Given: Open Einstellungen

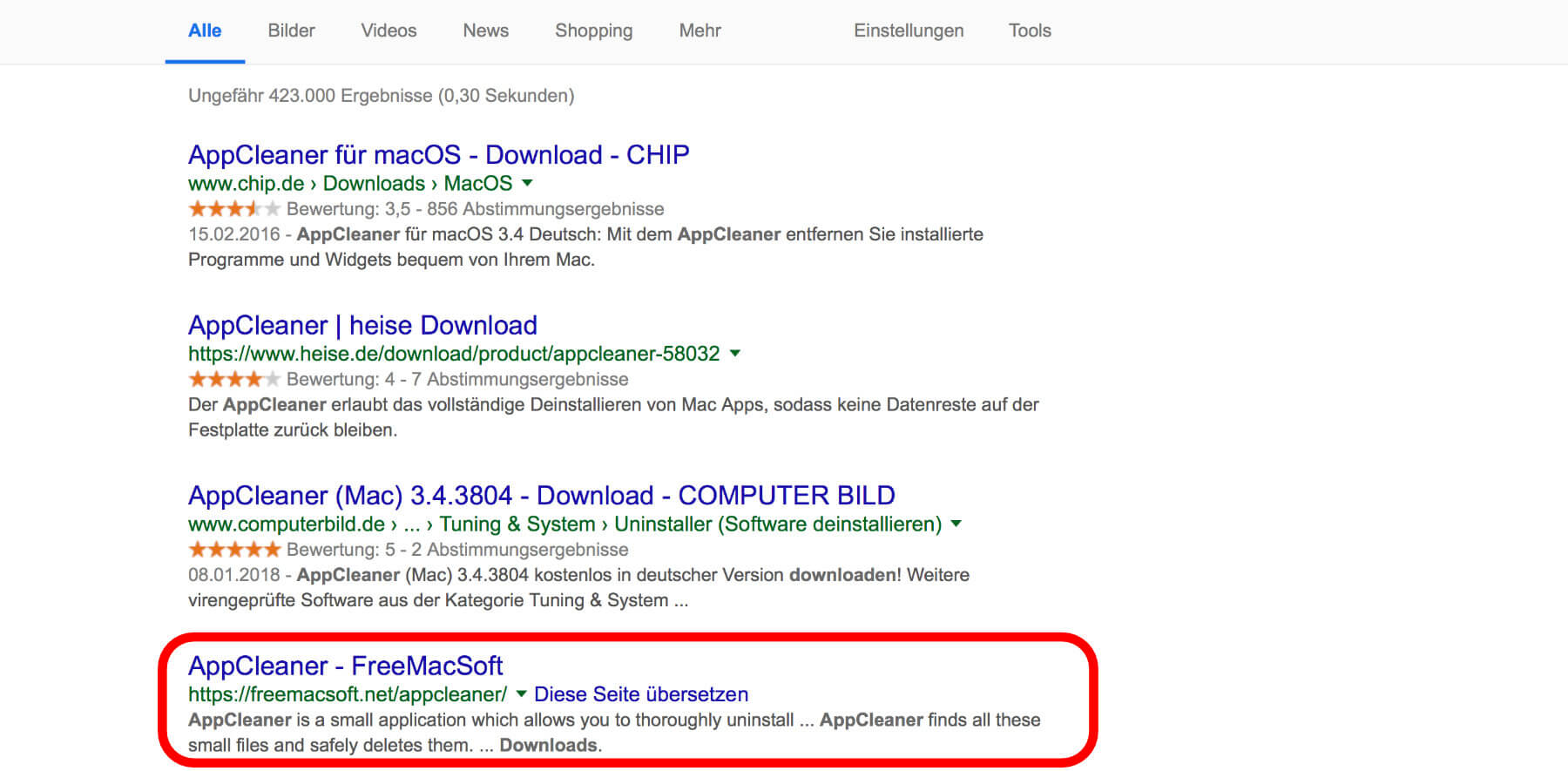Looking at the screenshot, I should 909,30.
